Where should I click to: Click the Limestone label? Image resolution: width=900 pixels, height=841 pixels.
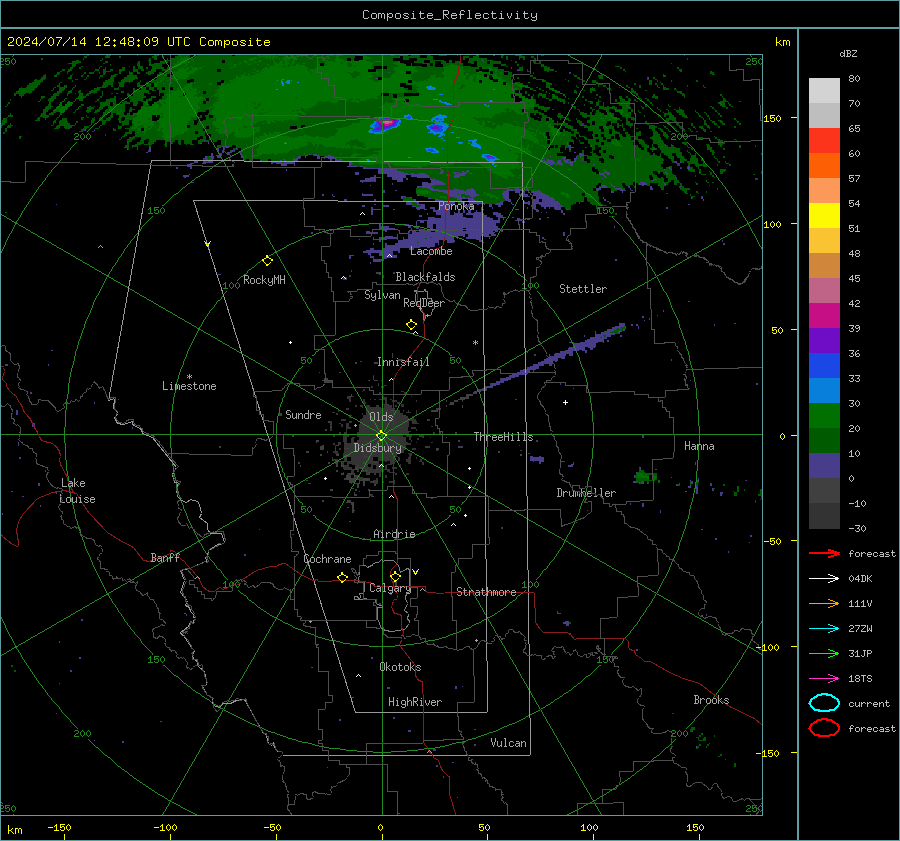[x=189, y=386]
